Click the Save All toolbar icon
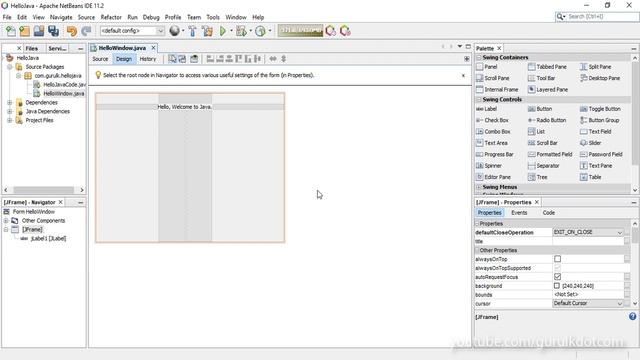The image size is (640, 360). (53, 31)
